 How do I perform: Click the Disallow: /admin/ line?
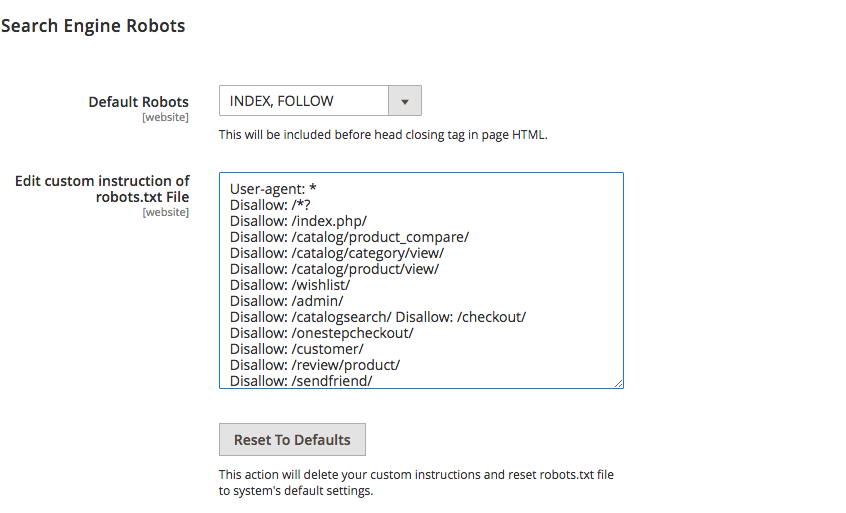click(286, 301)
